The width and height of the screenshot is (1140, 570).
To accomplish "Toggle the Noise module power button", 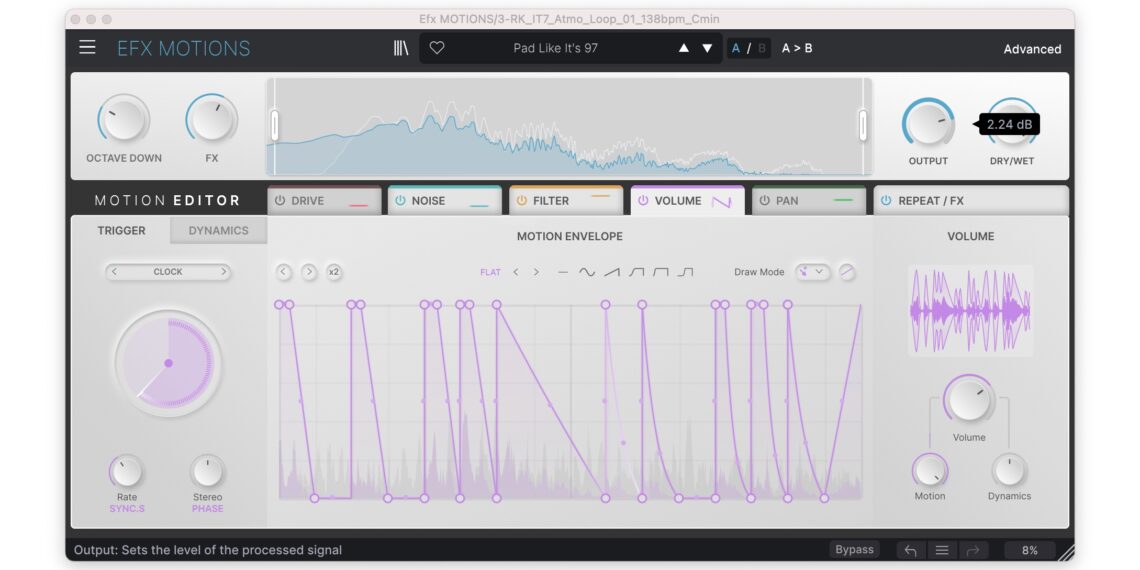I will 401,201.
